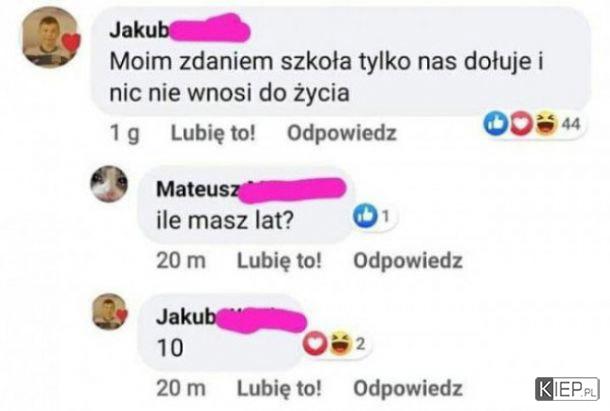Click 'Lubię to!' under 'ile masz lat?'
Image resolution: width=610 pixels, height=411 pixels.
click(279, 261)
